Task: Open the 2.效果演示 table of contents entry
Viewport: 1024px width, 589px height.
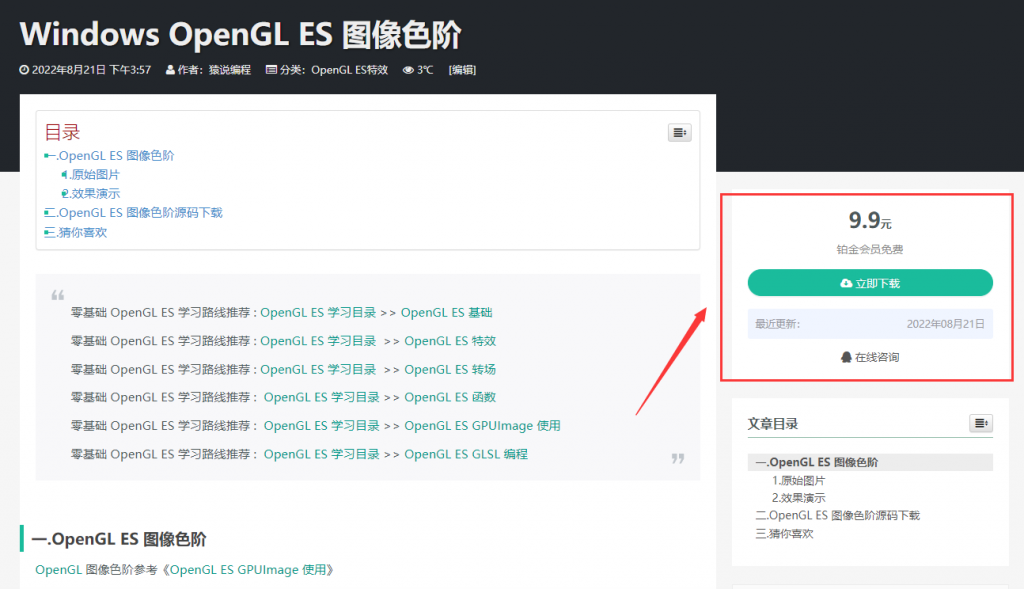Action: click(x=93, y=193)
